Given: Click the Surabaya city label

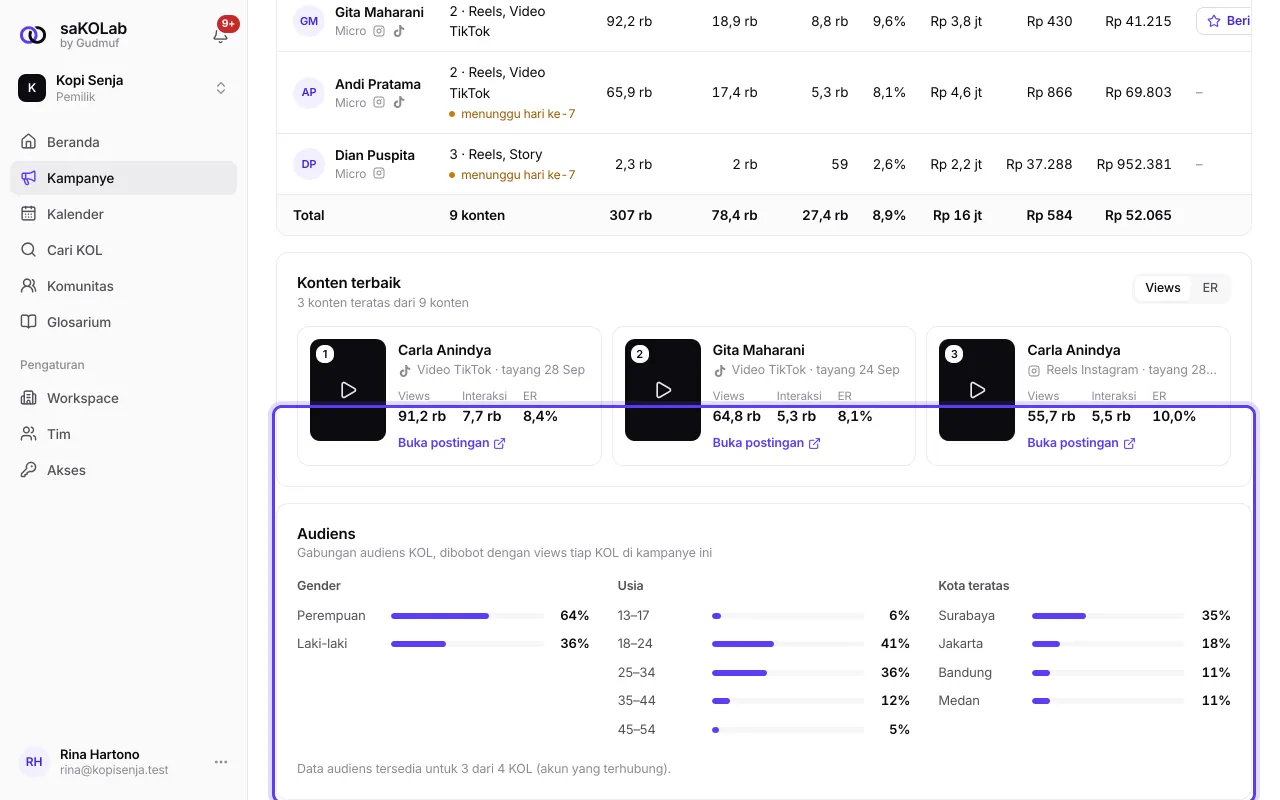Looking at the screenshot, I should 967,616.
